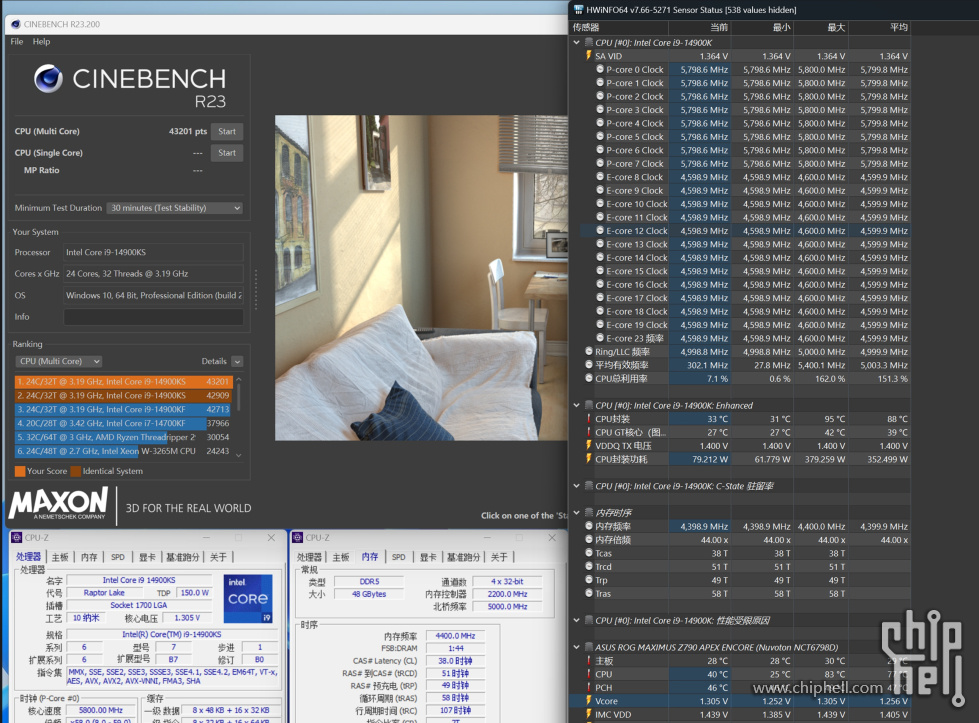Click the DDR5 memory type value in CPU-Z

point(369,581)
